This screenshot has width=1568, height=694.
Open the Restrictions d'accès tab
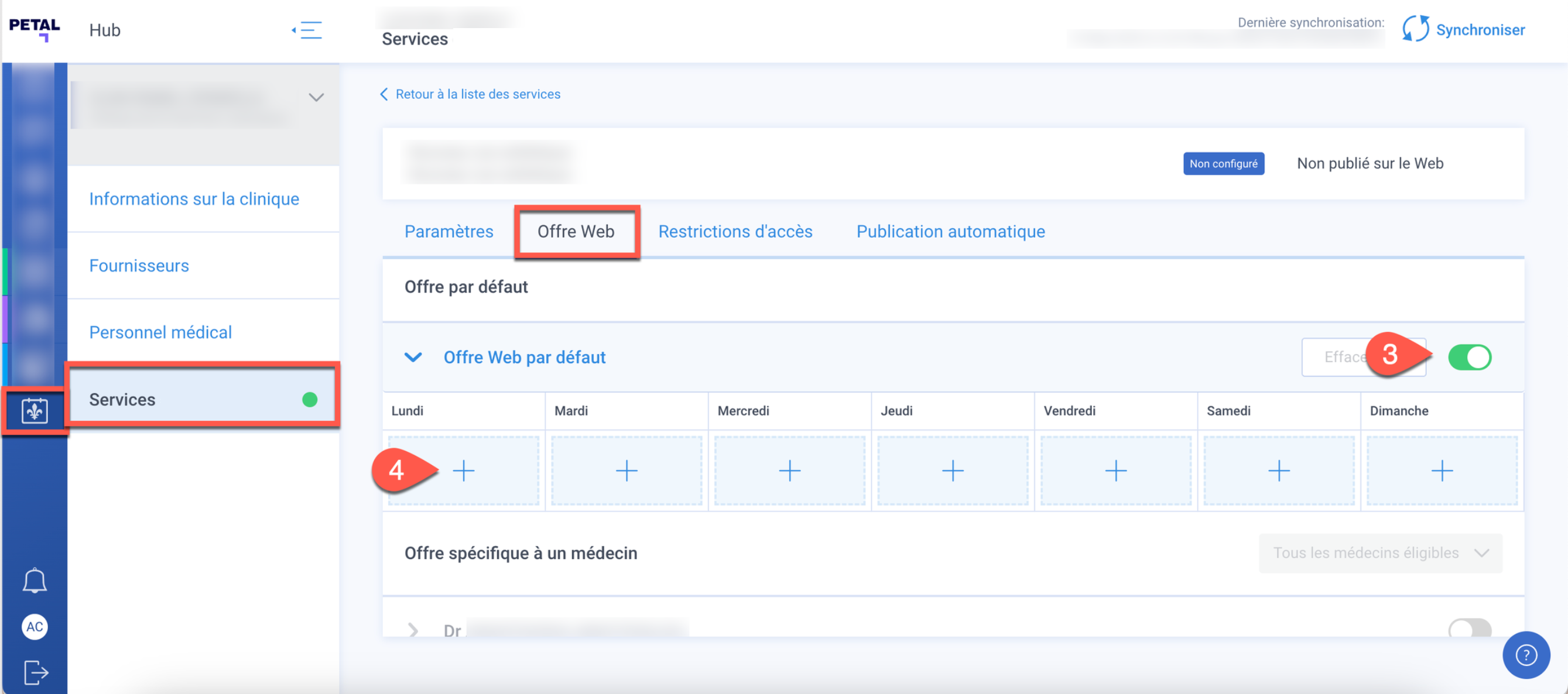pyautogui.click(x=735, y=231)
